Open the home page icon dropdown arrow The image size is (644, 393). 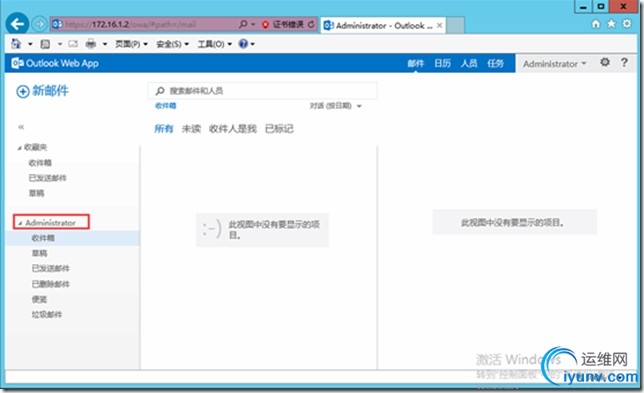(30, 44)
